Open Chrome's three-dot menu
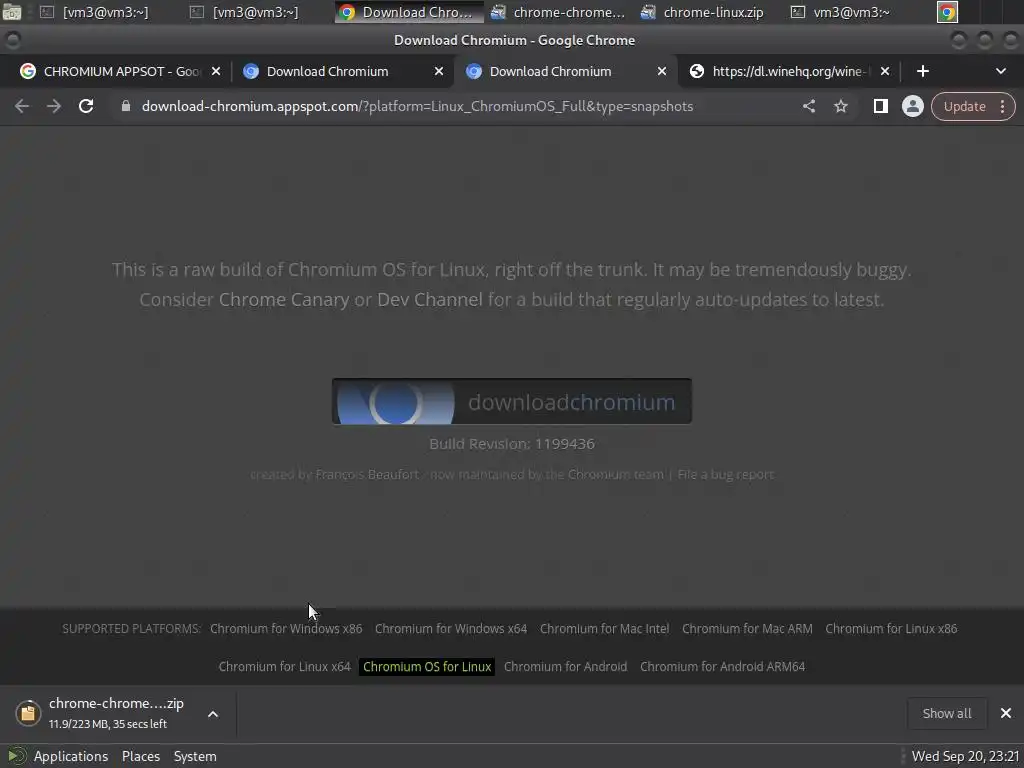 coord(1002,106)
